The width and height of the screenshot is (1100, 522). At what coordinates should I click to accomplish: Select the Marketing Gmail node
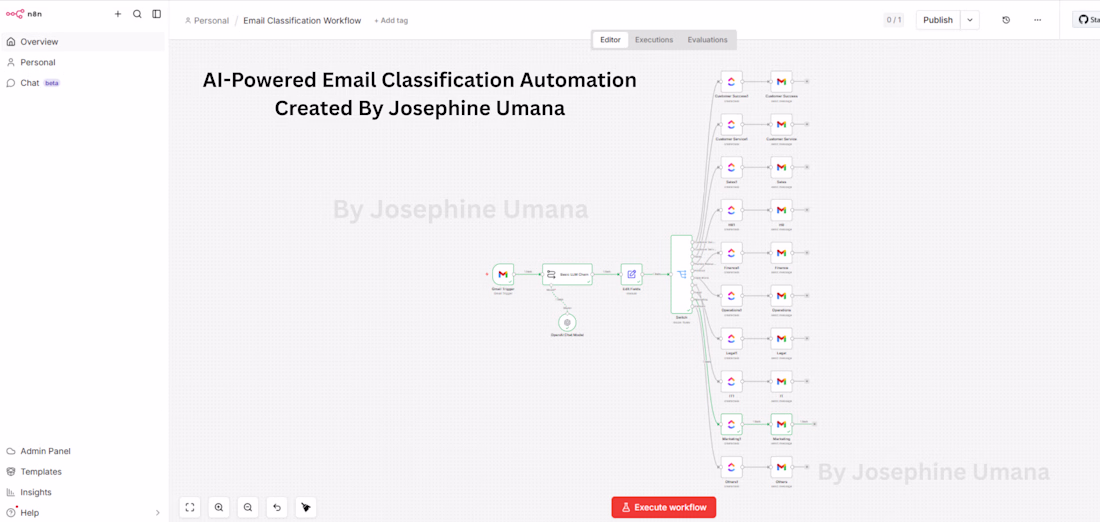(782, 424)
